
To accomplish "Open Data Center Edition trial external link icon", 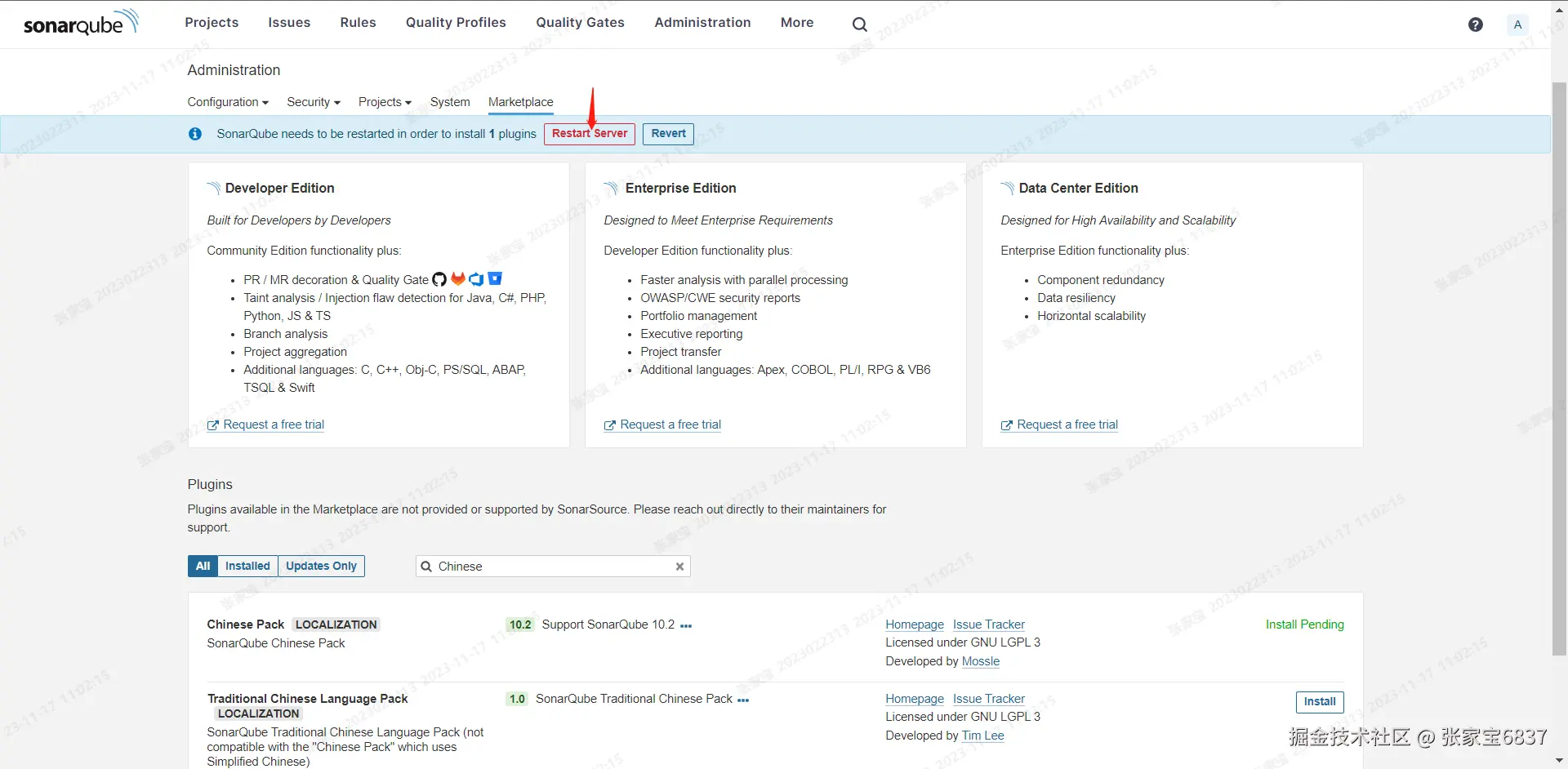I will tap(1007, 425).
